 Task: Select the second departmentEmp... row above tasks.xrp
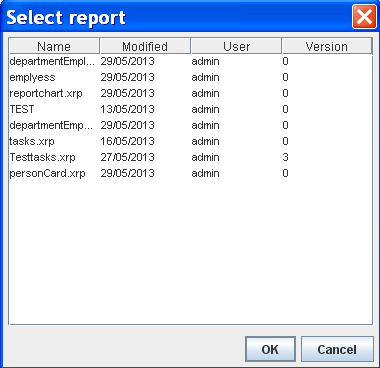(x=190, y=125)
